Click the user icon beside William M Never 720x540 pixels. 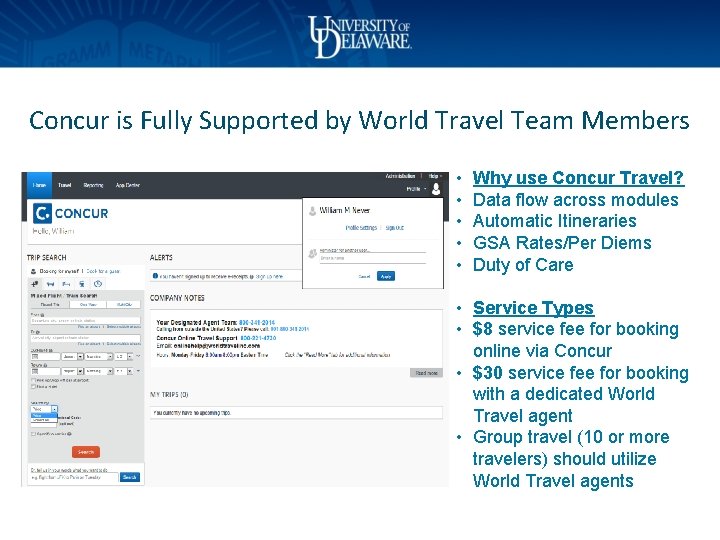point(312,211)
